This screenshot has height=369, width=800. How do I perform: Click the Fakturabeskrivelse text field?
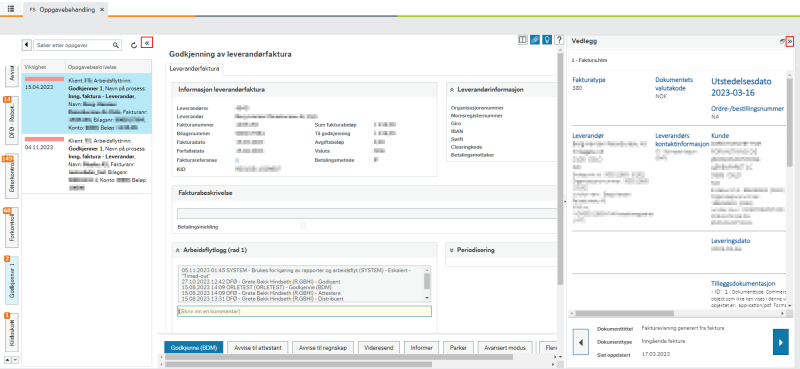click(367, 213)
